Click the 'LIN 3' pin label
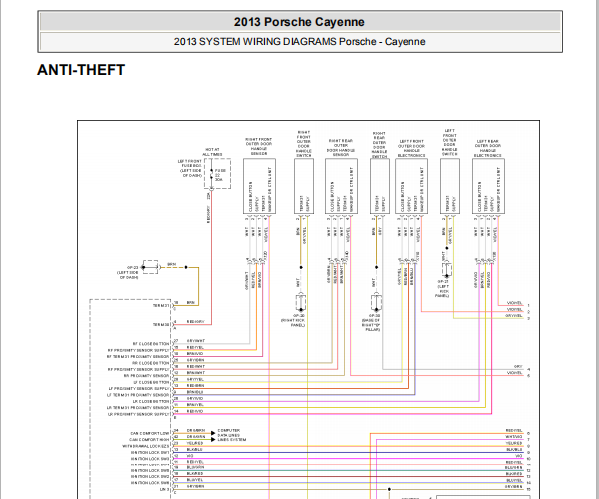The width and height of the screenshot is (599, 499). pos(164,489)
